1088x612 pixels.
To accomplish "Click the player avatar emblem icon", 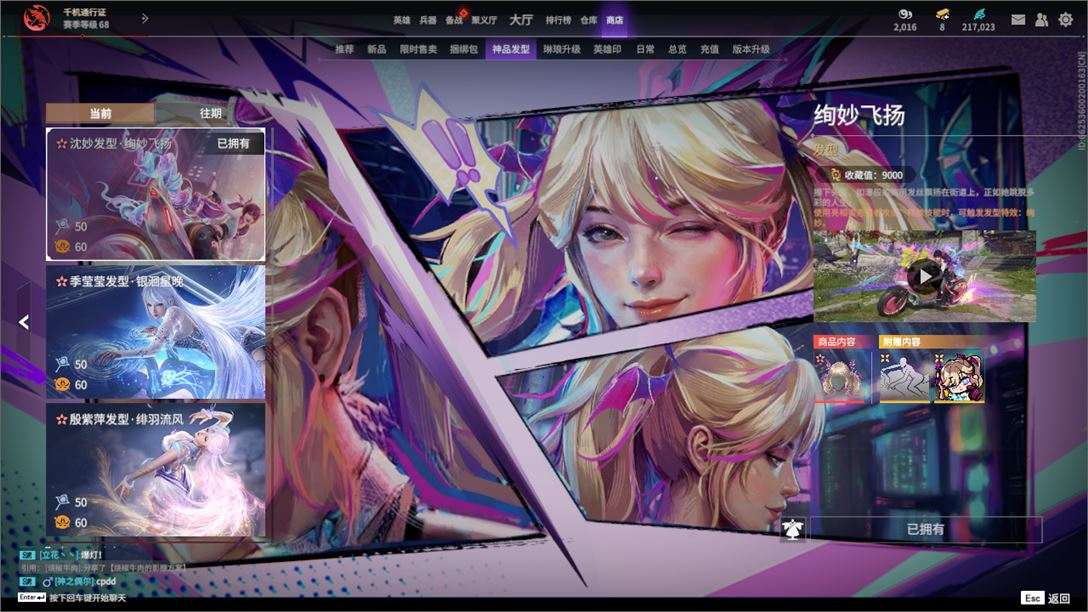I will point(37,18).
